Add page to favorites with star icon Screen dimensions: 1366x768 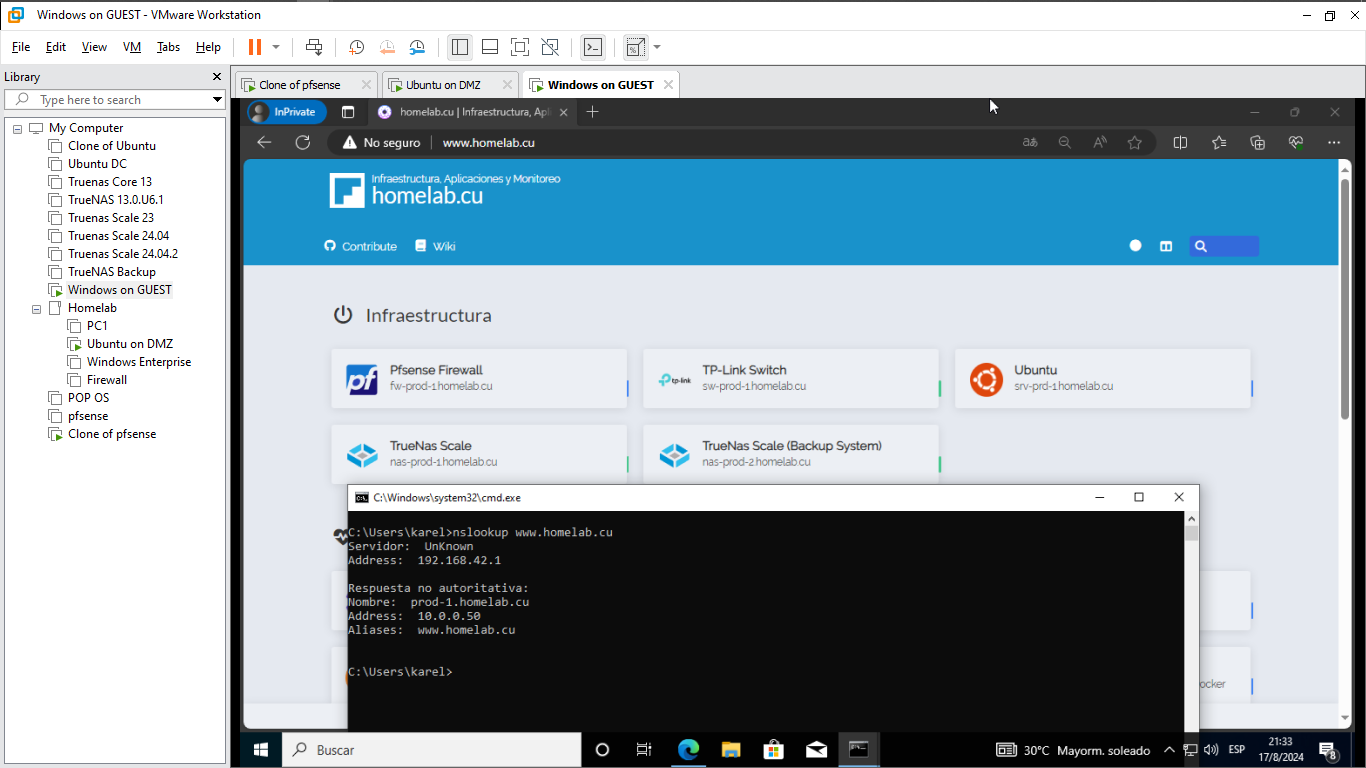(1134, 143)
